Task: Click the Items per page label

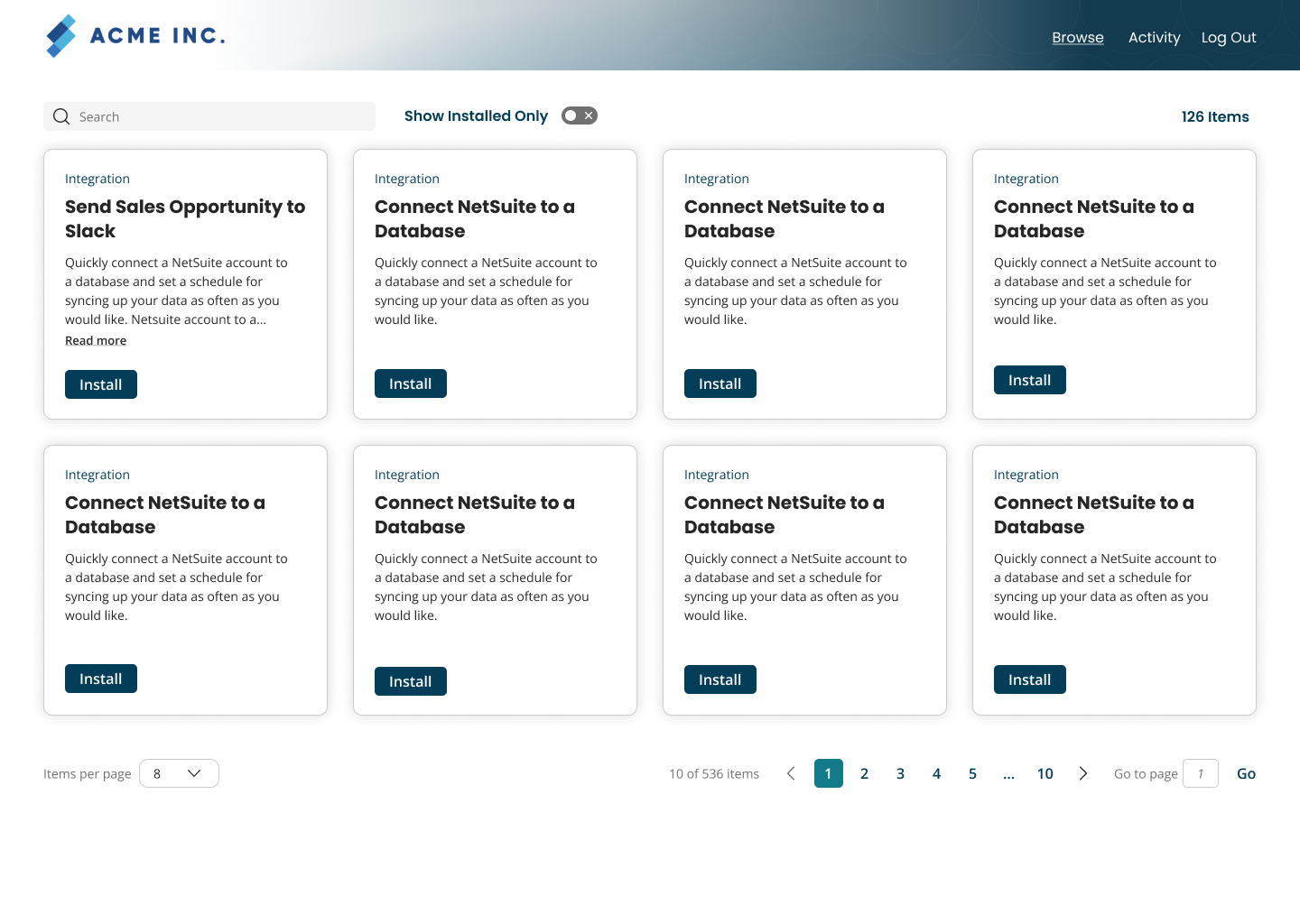Action: point(88,773)
